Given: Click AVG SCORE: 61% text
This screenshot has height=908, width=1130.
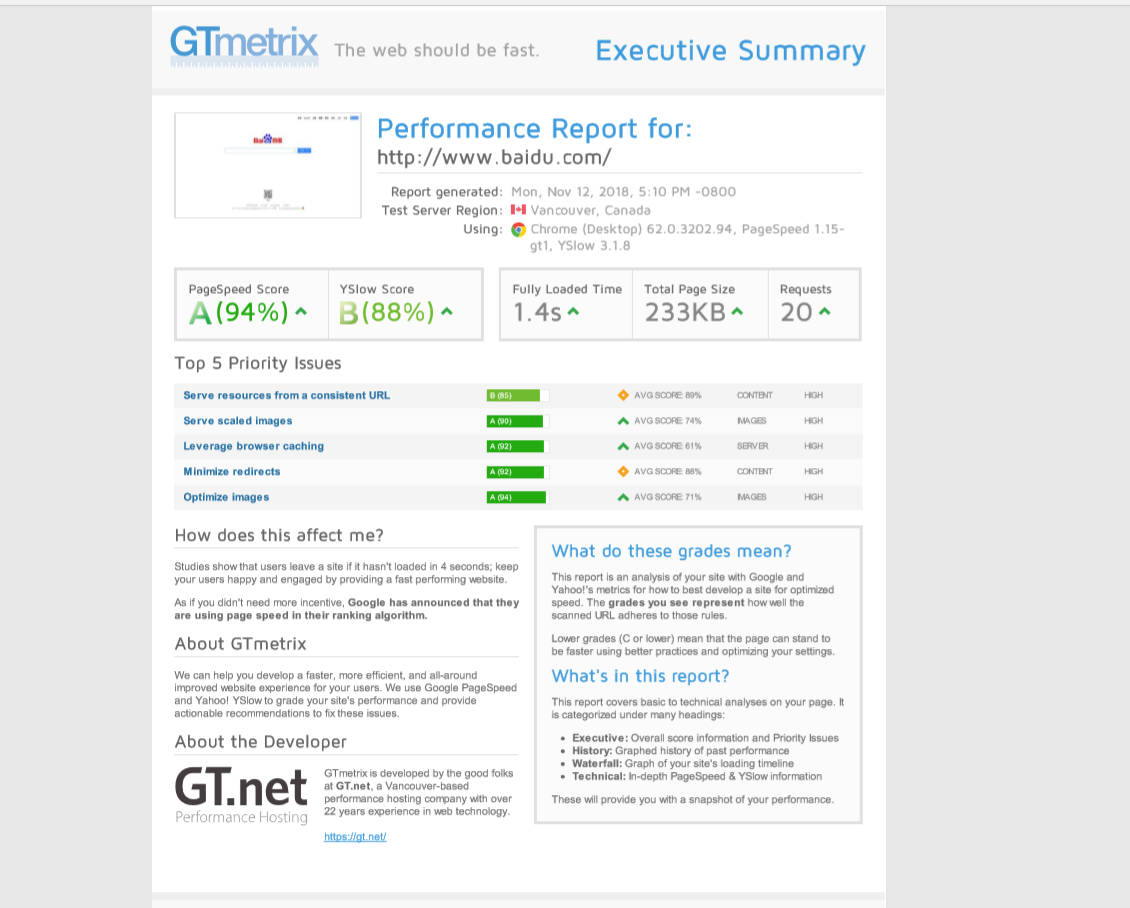Looking at the screenshot, I should (x=667, y=446).
